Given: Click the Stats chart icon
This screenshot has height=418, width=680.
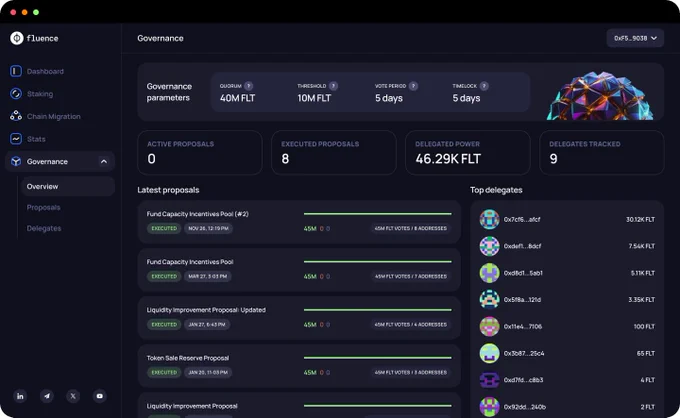Looking at the screenshot, I should [x=16, y=139].
